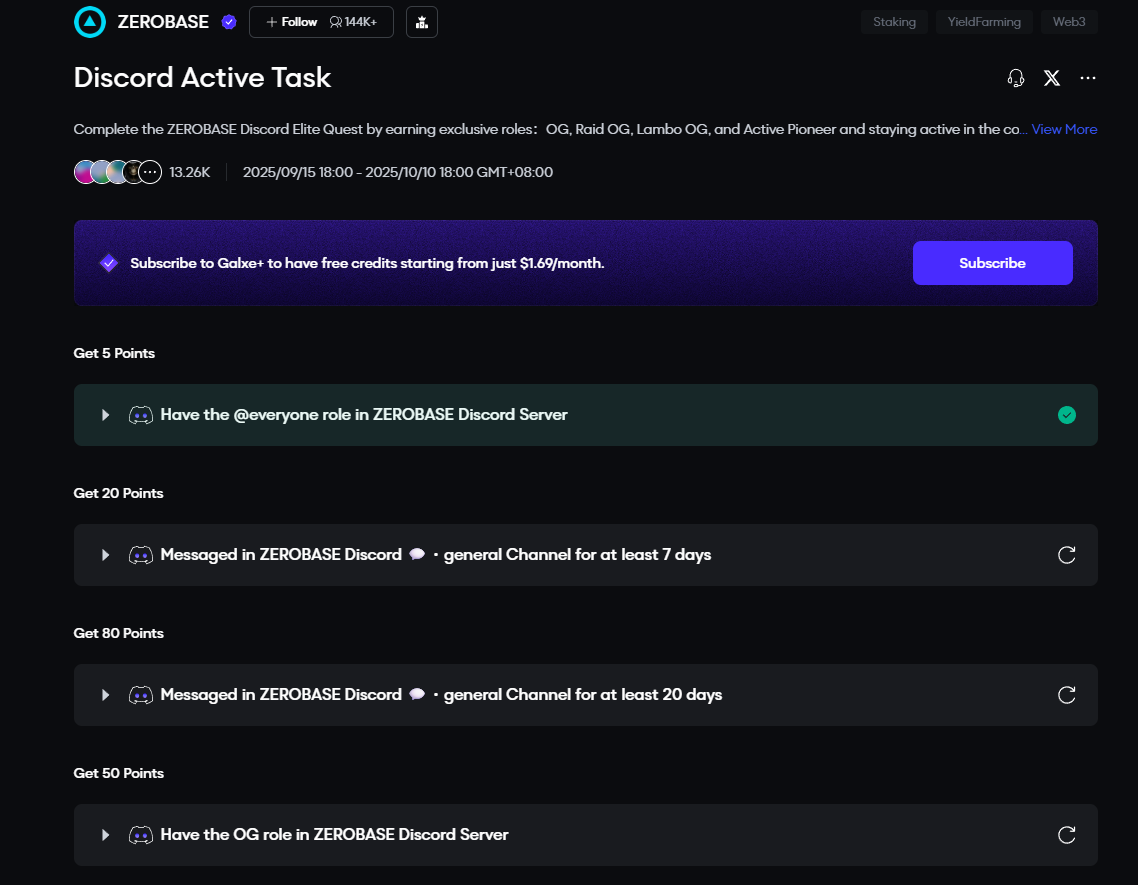Click the ZEROBASE avatar logo

click(90, 21)
